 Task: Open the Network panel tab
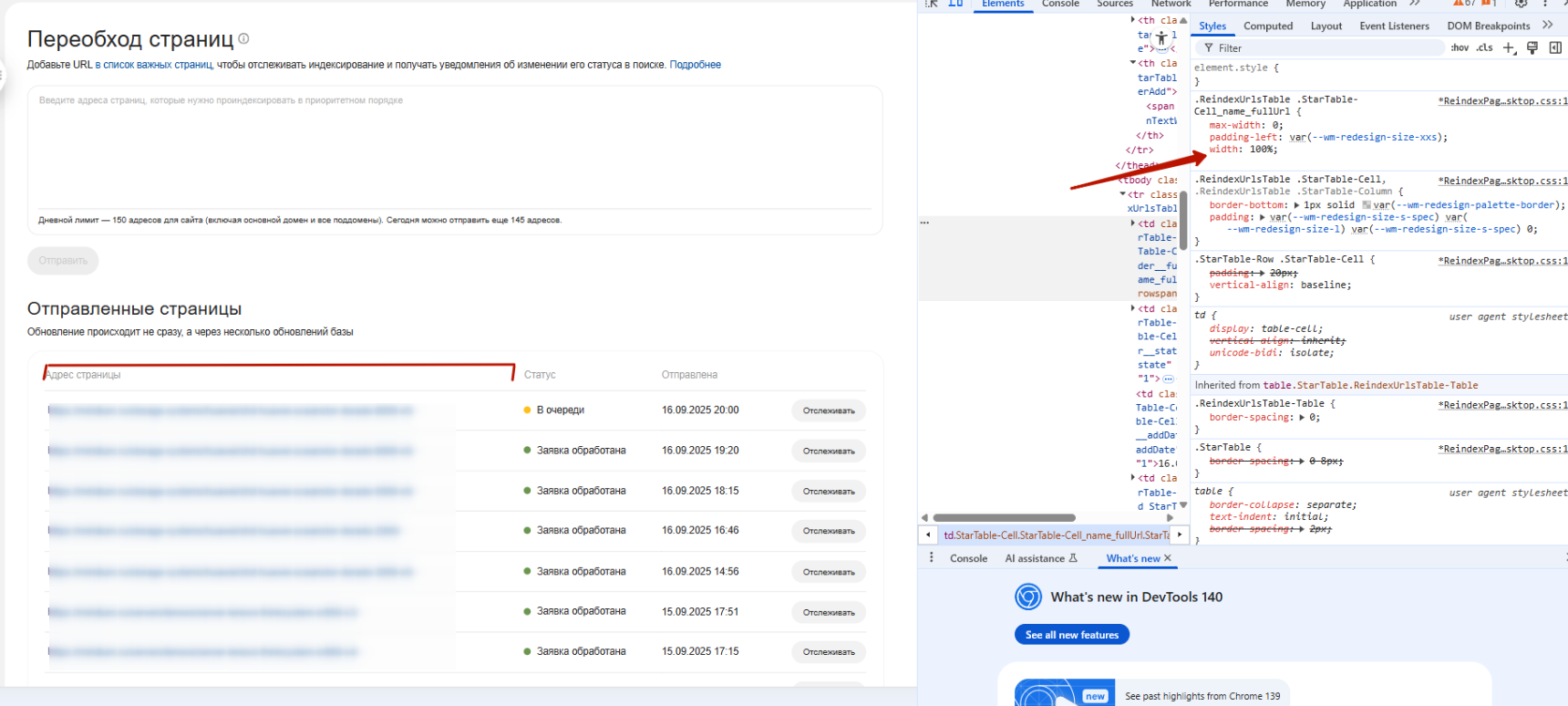pos(1171,4)
